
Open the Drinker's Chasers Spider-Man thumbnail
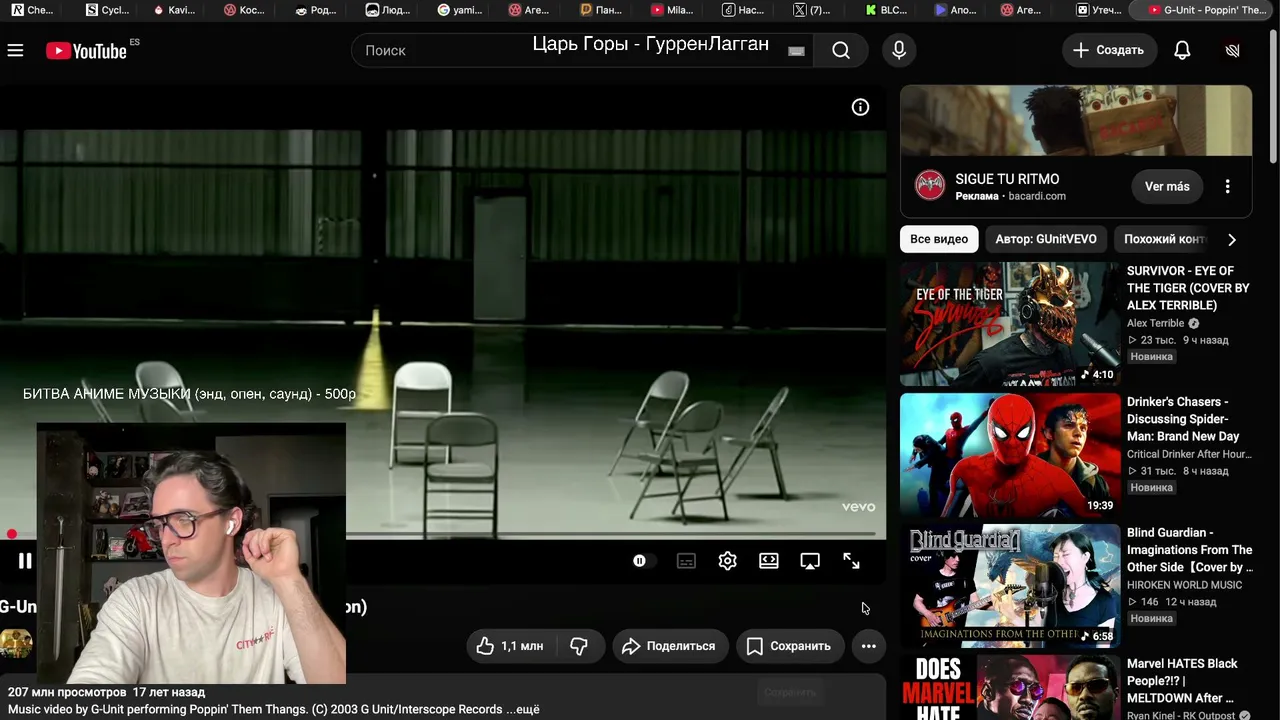tap(1010, 455)
